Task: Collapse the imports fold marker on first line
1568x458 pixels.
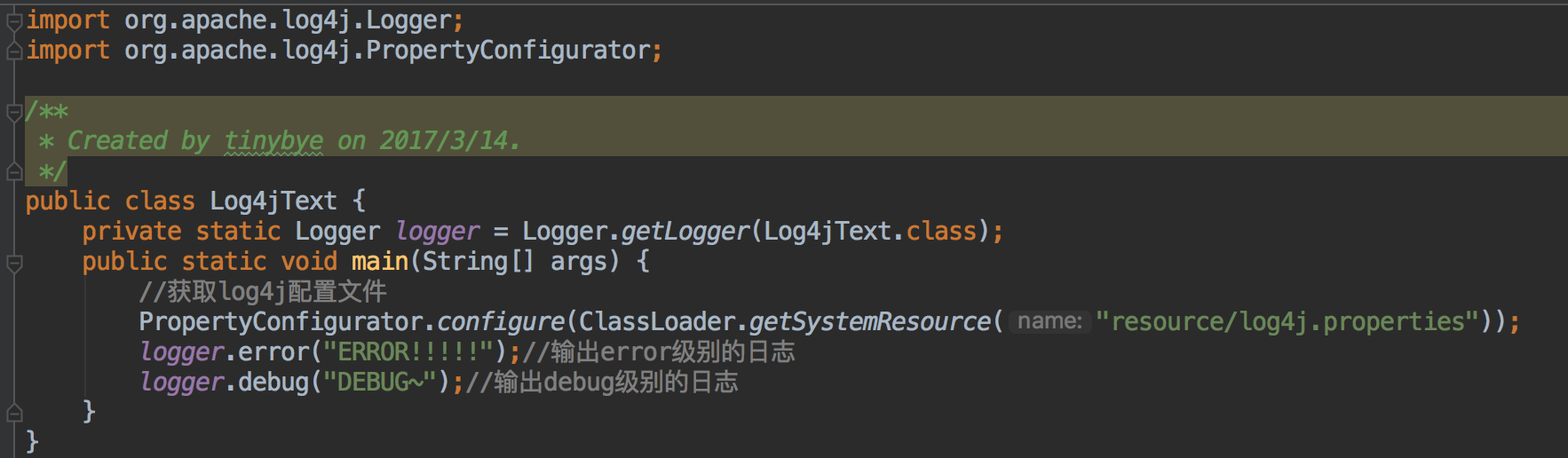Action: pos(14,21)
